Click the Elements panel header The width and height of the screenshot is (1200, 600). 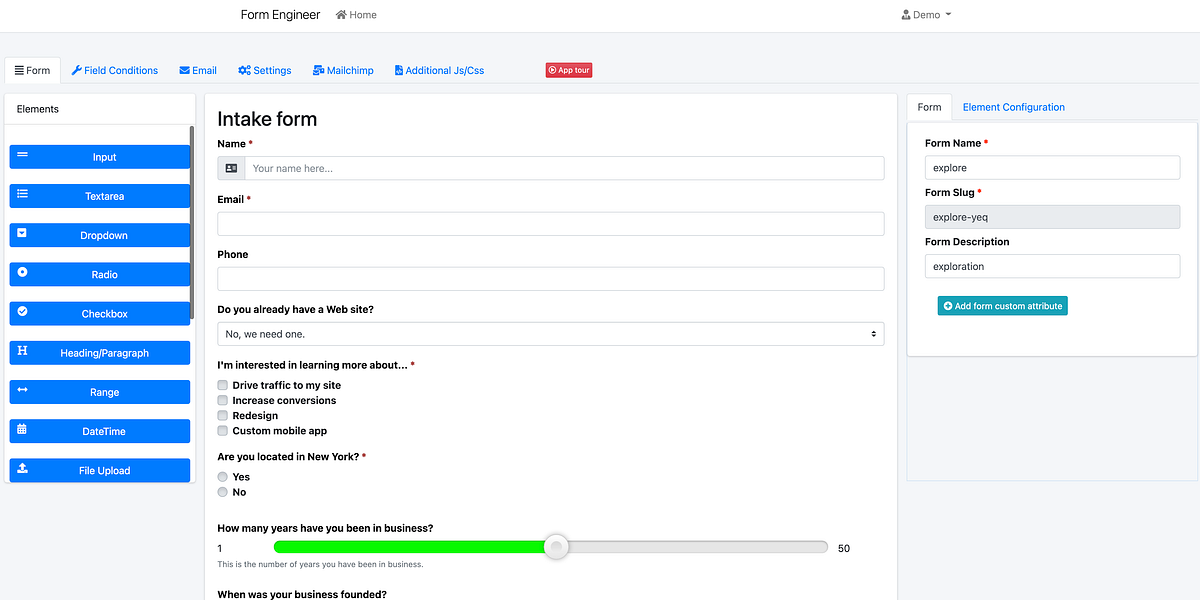(x=100, y=109)
